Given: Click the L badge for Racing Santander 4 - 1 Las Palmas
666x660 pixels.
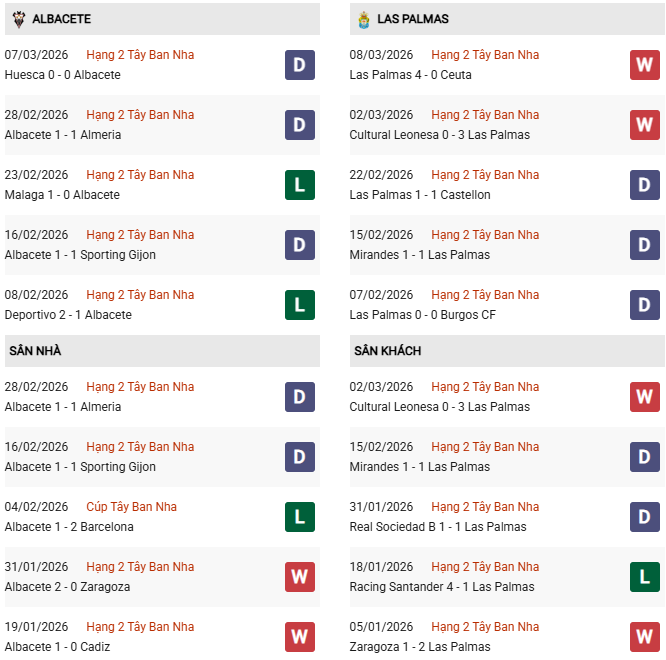Looking at the screenshot, I should pos(645,577).
